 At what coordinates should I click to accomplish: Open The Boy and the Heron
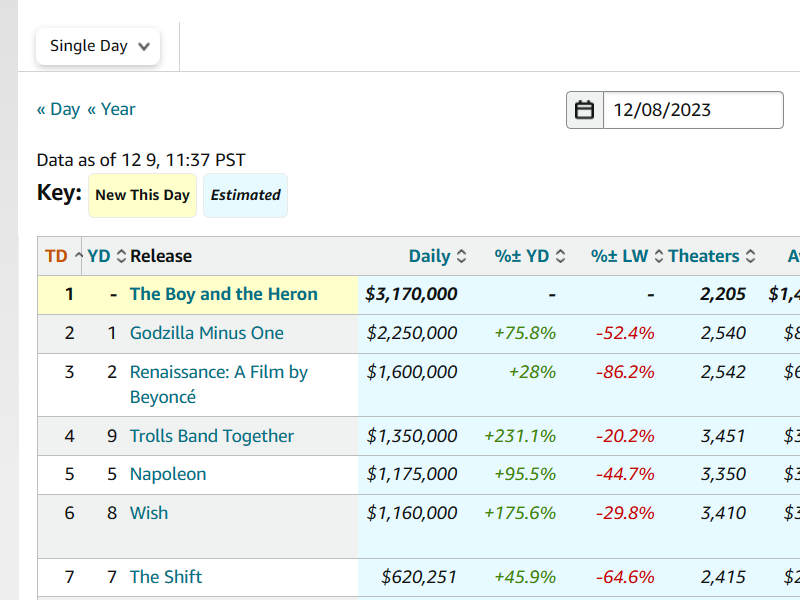pos(223,294)
